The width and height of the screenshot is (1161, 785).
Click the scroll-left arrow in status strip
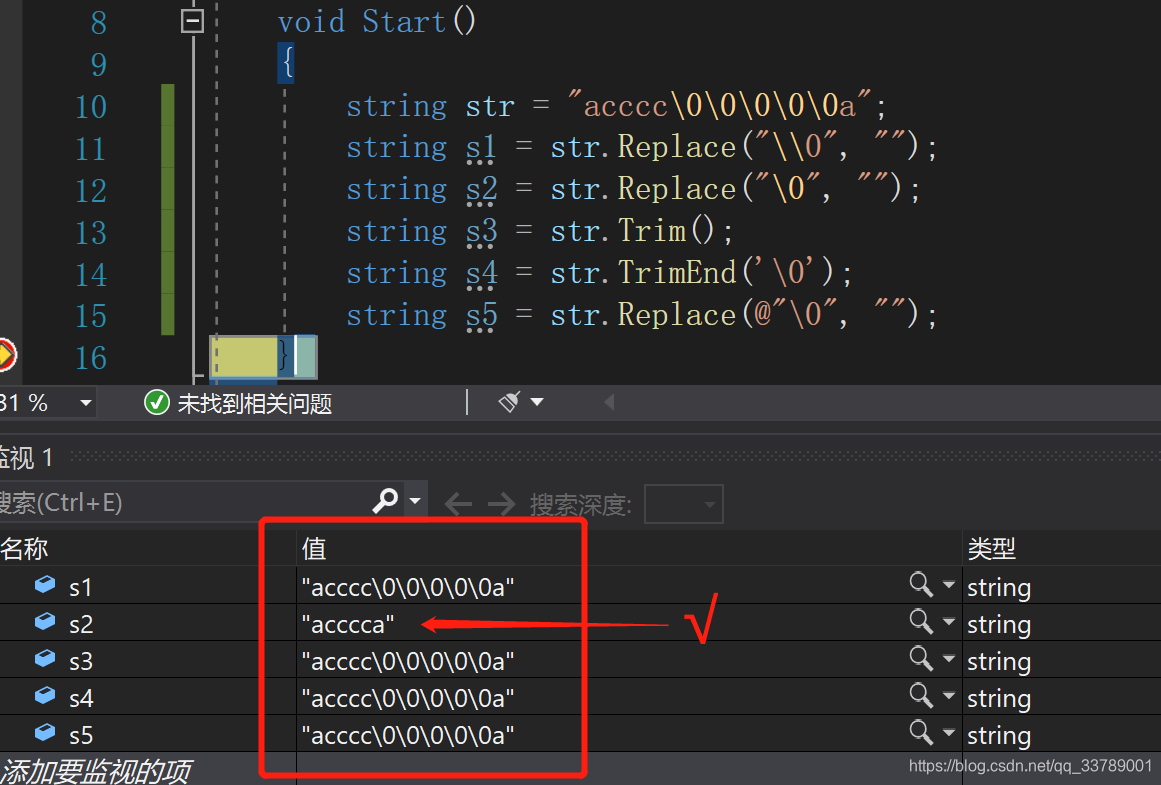(609, 402)
